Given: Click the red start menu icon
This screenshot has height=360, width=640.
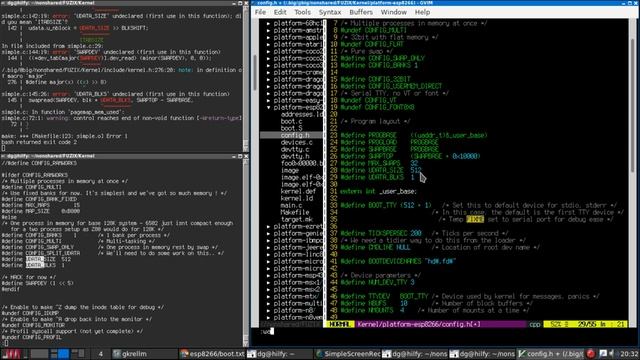Looking at the screenshot, I should (x=11, y=354).
